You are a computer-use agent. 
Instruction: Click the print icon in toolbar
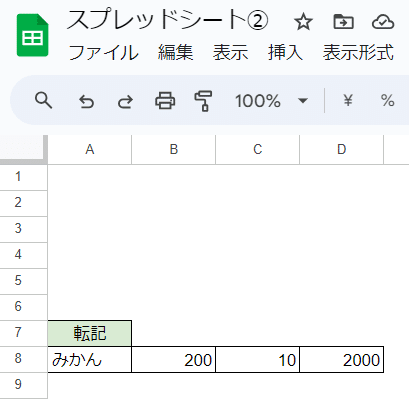point(165,100)
